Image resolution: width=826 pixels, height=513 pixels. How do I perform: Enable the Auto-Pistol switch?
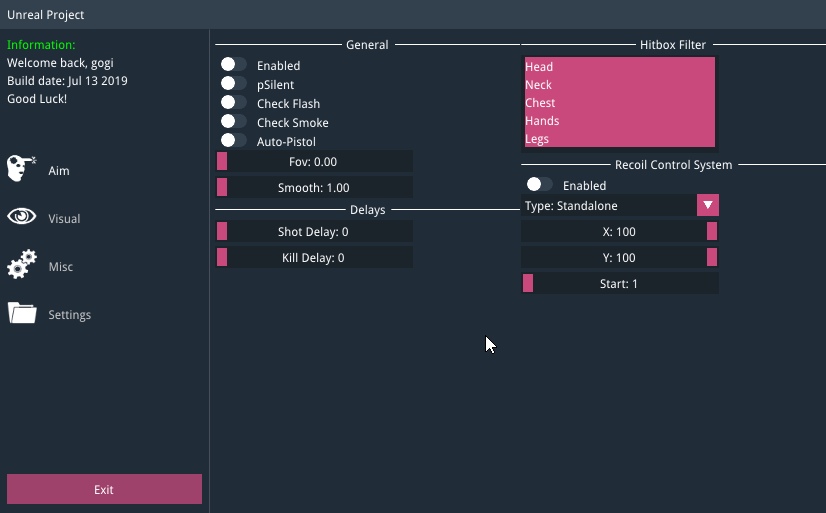coord(233,141)
